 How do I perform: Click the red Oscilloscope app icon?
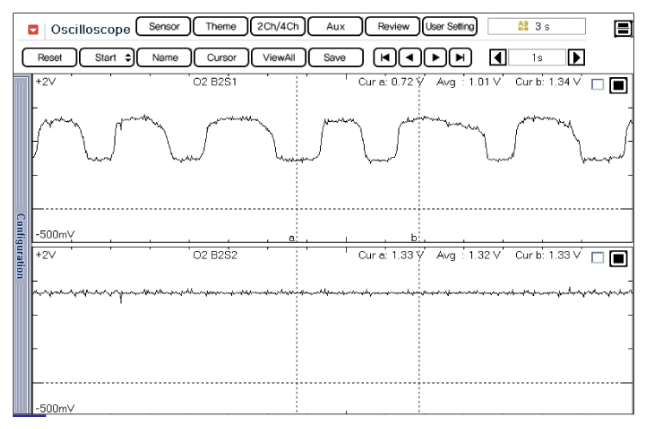[34, 27]
